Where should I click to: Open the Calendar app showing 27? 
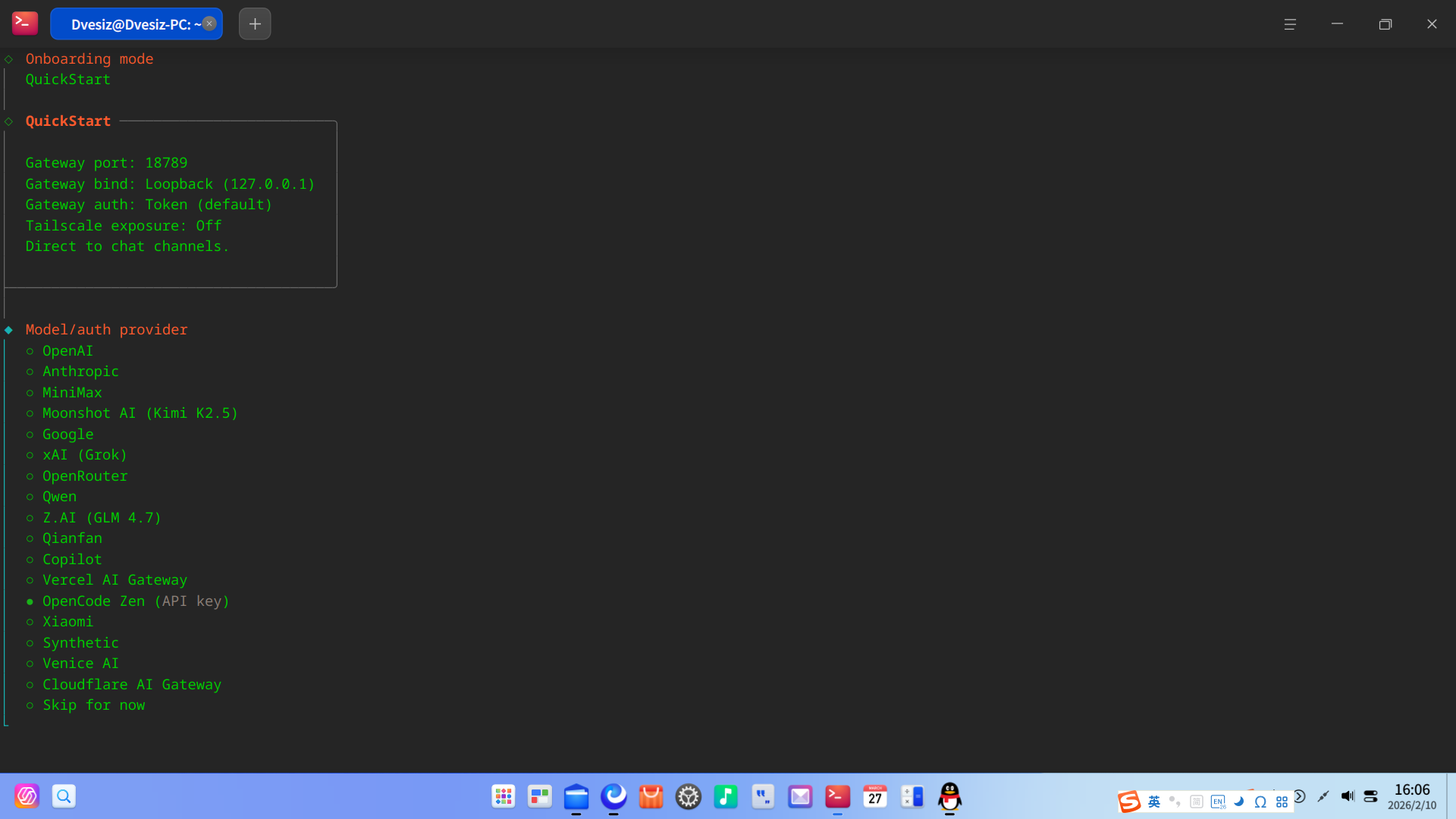click(x=874, y=796)
